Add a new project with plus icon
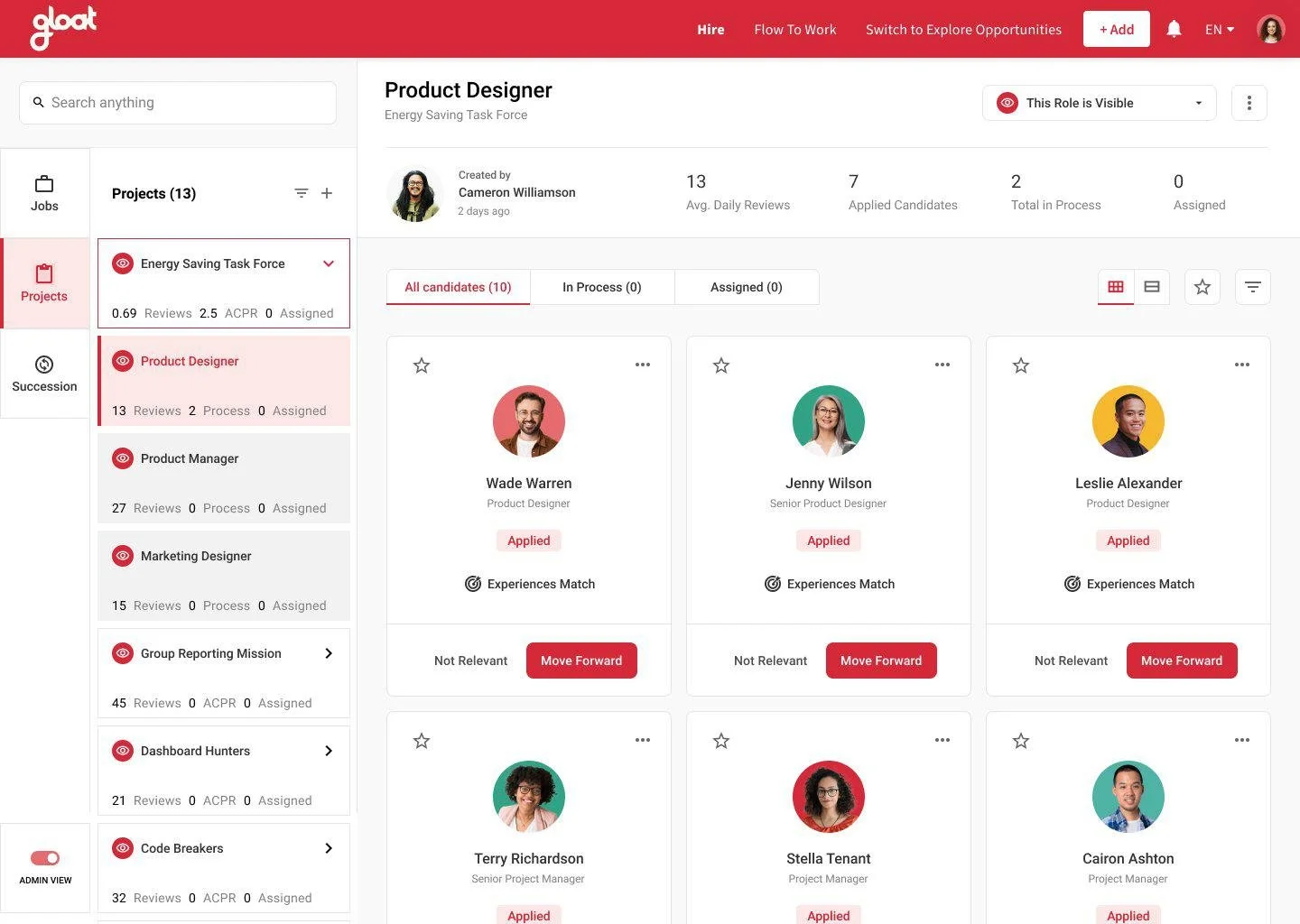The image size is (1300, 924). click(x=327, y=193)
